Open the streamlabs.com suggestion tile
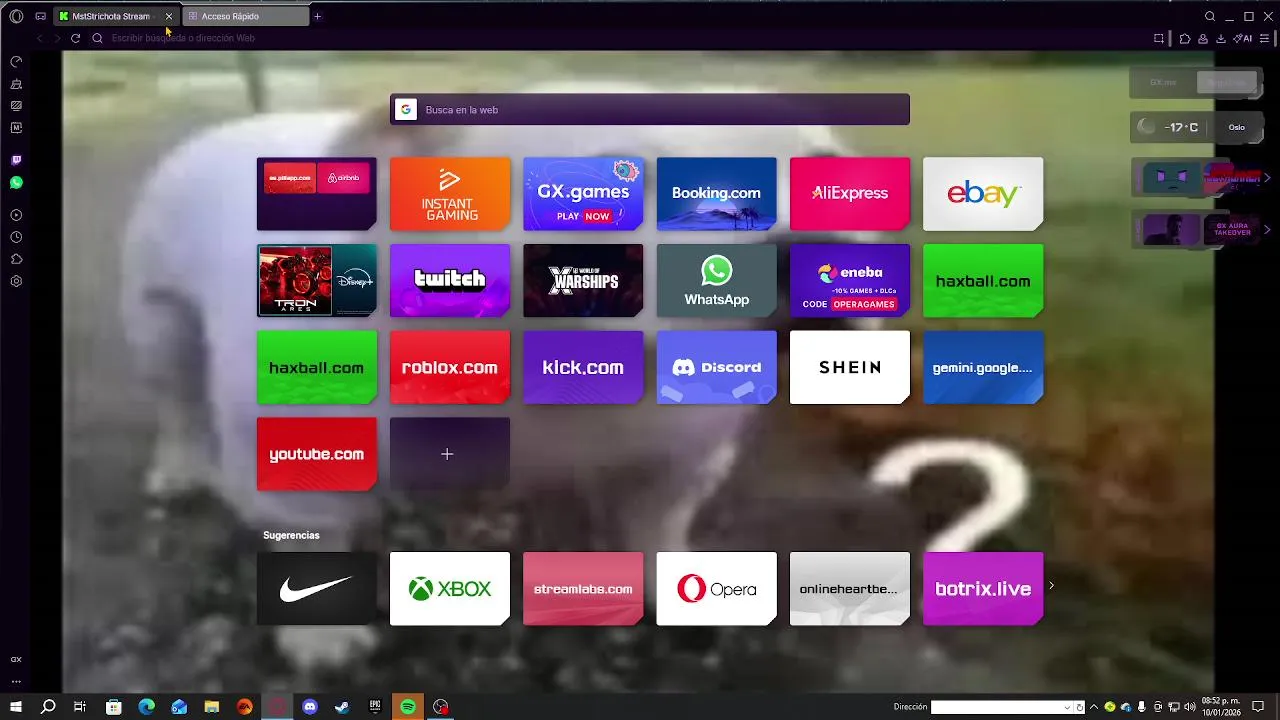 tap(583, 589)
